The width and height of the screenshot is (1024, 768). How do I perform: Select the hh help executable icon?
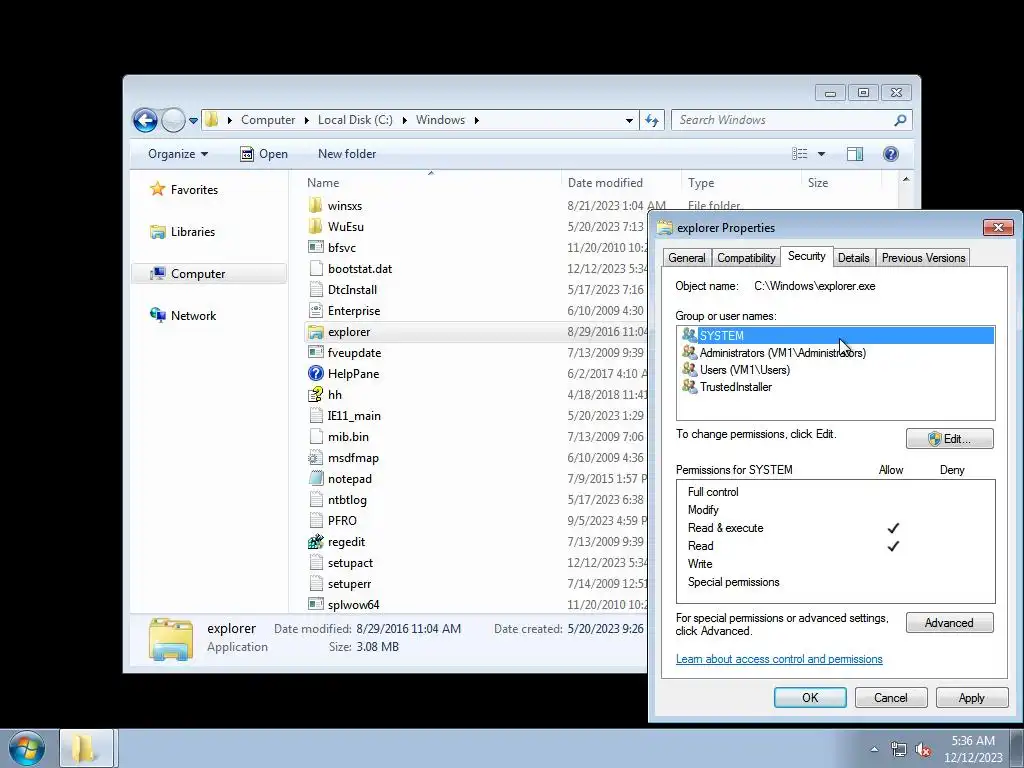point(315,394)
